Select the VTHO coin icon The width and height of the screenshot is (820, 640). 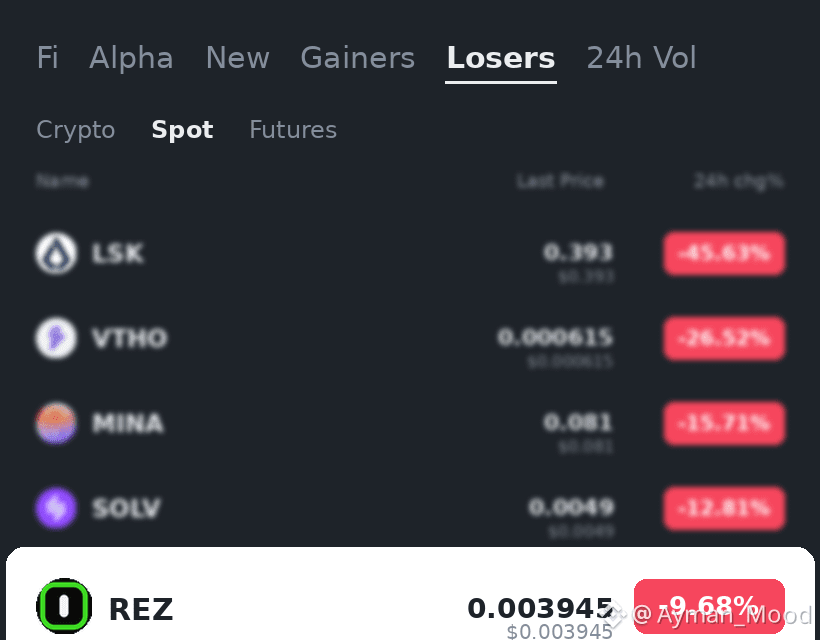click(56, 338)
